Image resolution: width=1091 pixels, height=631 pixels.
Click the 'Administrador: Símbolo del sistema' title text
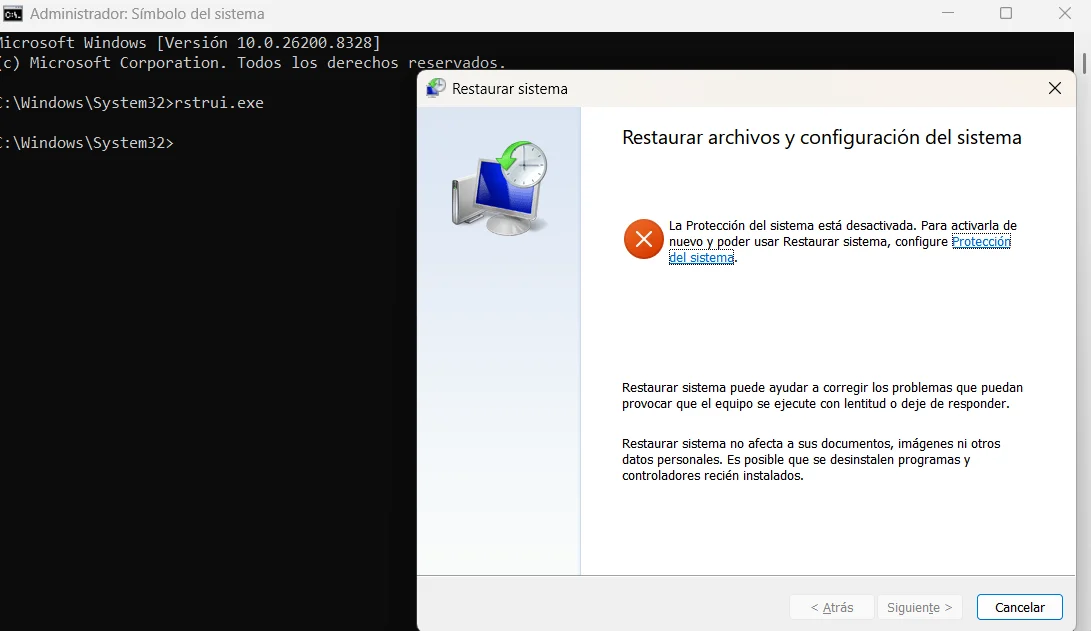(147, 14)
